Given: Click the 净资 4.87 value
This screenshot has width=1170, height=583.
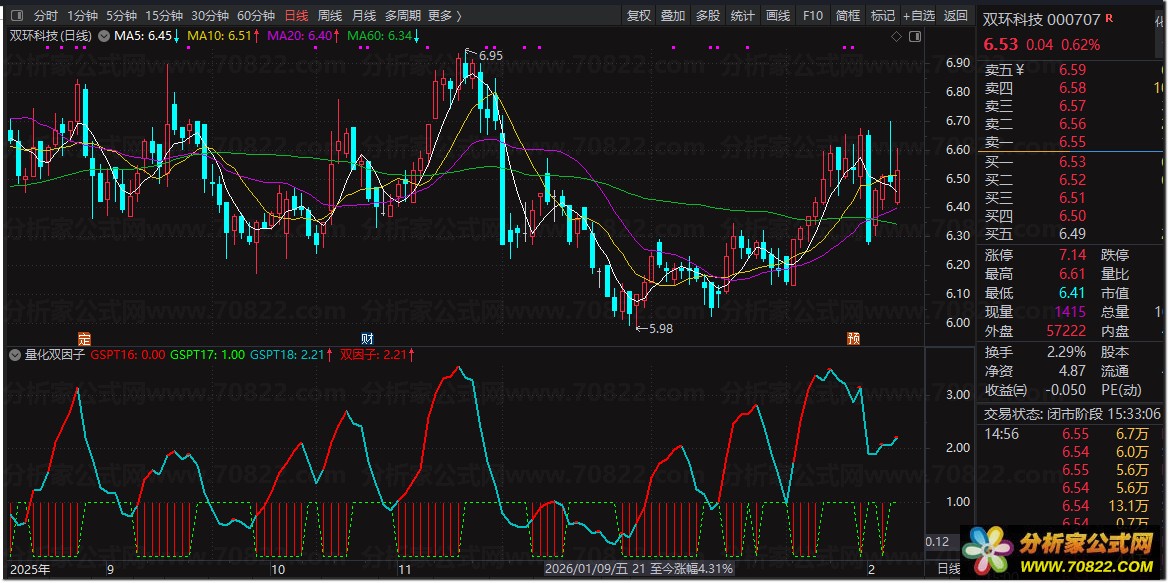Looking at the screenshot, I should [1073, 370].
